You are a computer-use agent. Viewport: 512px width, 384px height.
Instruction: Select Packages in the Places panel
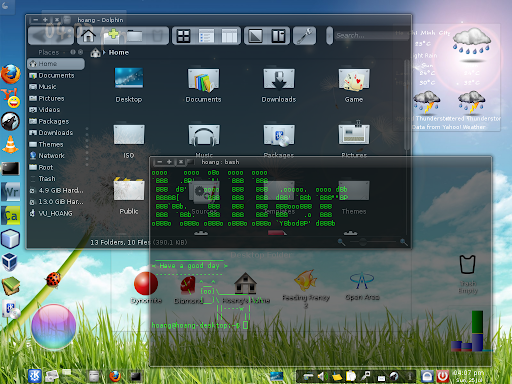56,121
